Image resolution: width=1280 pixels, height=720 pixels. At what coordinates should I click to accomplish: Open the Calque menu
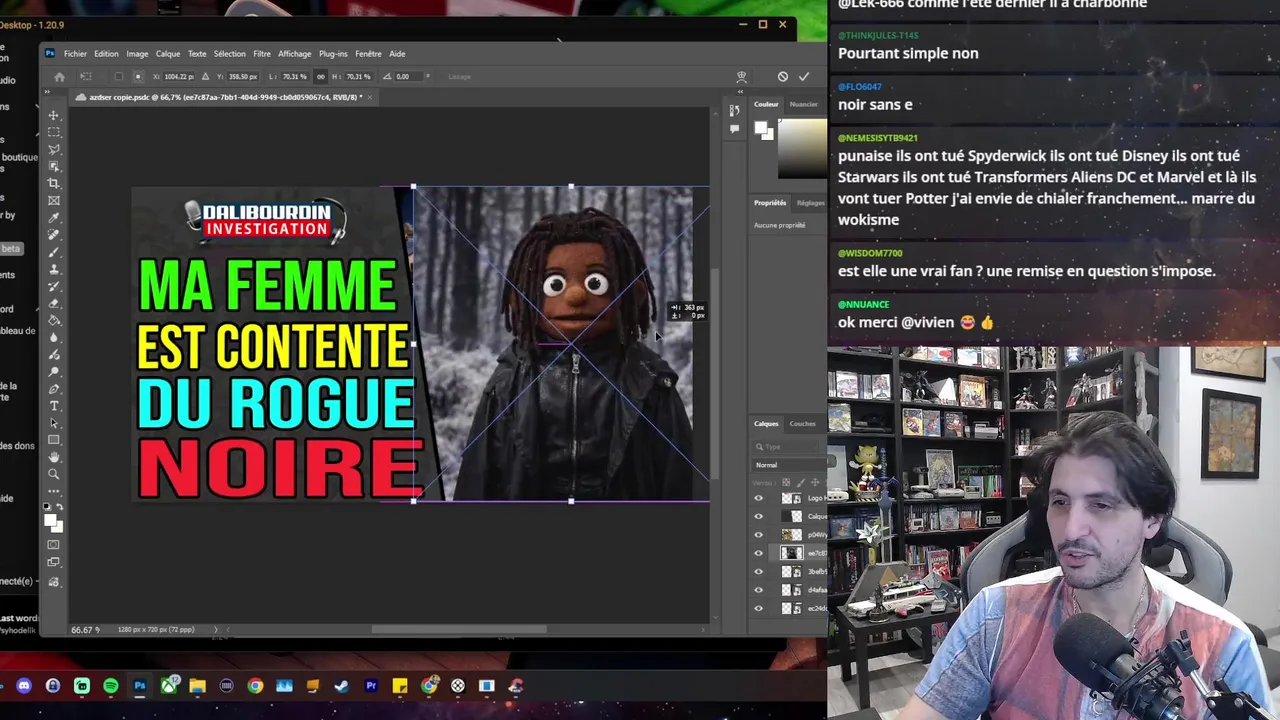click(x=168, y=54)
